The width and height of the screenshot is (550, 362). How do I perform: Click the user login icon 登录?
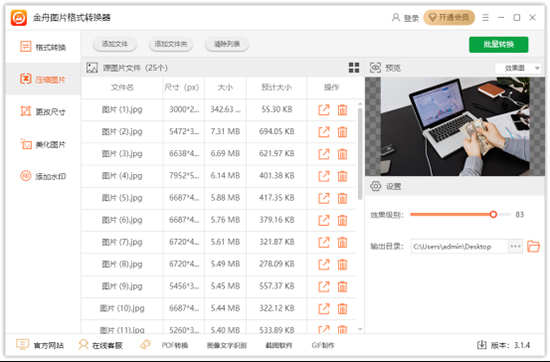point(405,18)
